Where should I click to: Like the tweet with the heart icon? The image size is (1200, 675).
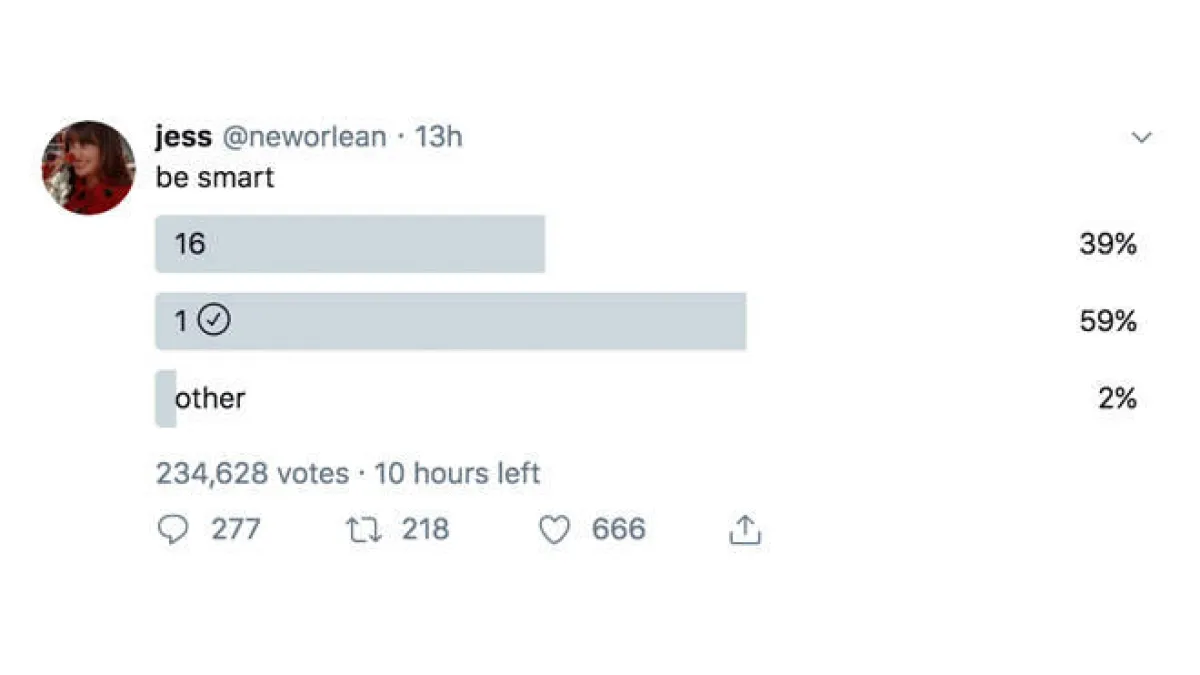coord(554,530)
